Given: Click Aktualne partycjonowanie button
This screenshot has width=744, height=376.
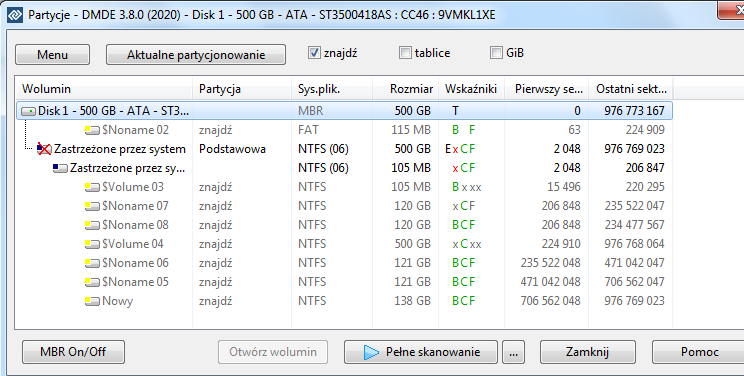Looking at the screenshot, I should pos(196,55).
